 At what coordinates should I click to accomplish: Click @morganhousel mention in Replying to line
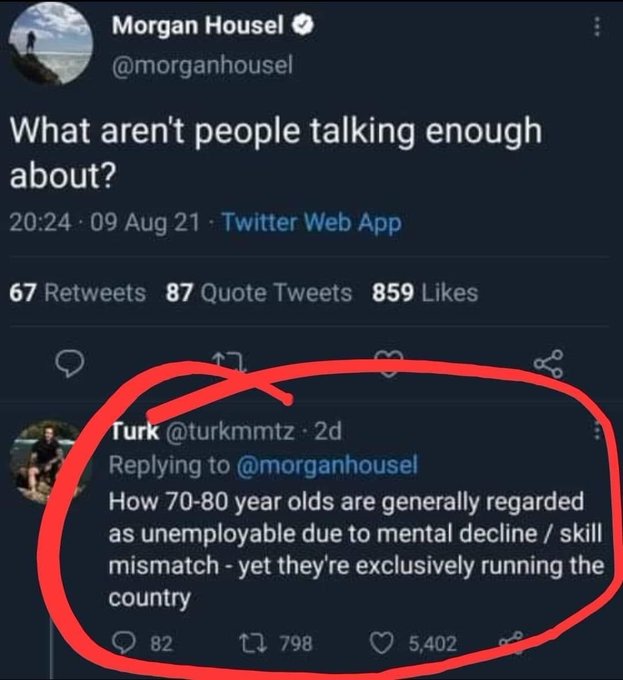click(327, 464)
